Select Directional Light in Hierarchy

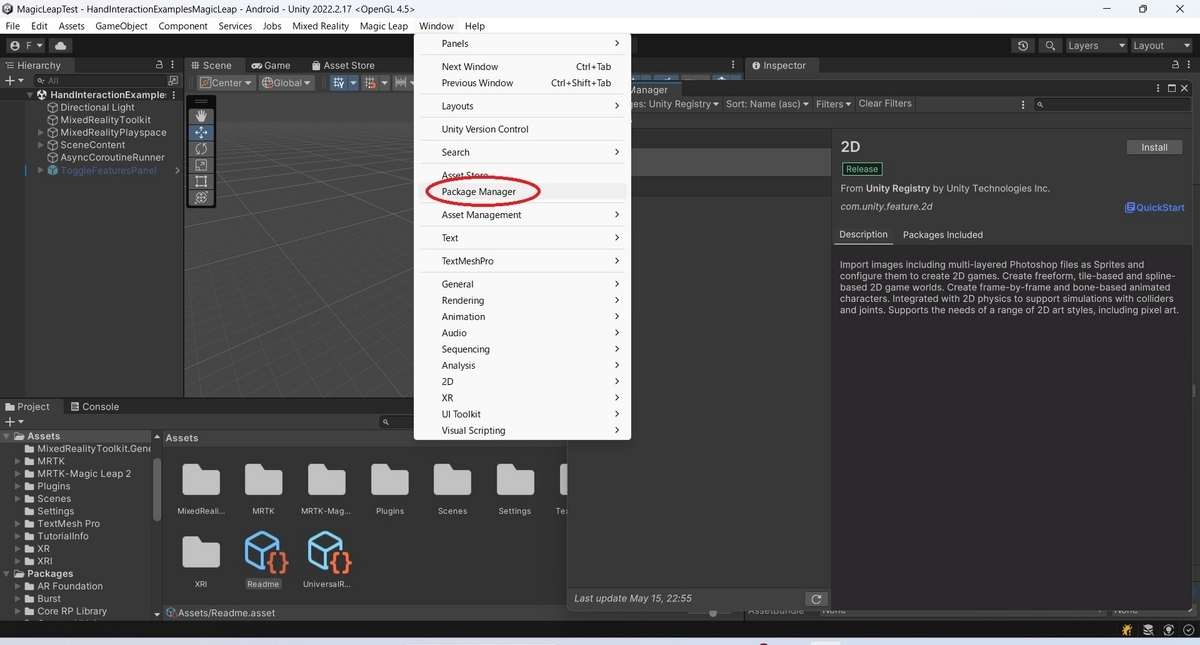tap(97, 107)
